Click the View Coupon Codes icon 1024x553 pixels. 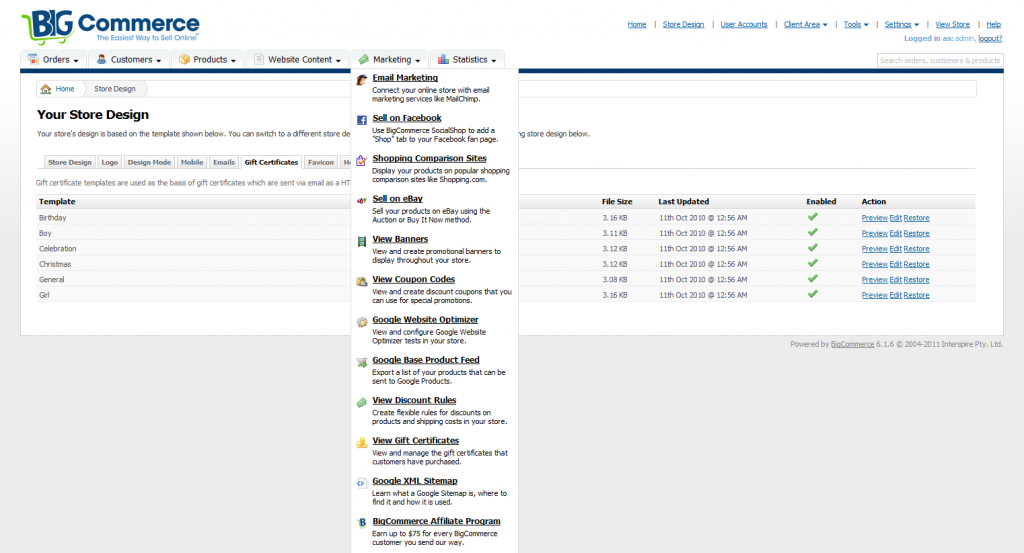pyautogui.click(x=362, y=281)
